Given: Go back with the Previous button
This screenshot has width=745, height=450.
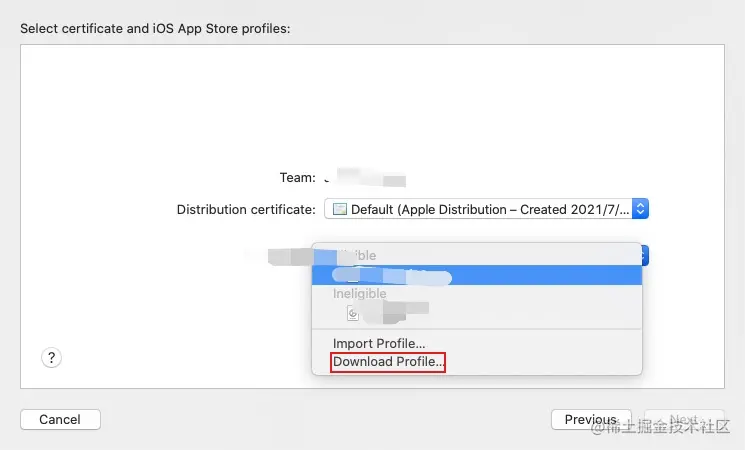Looking at the screenshot, I should pyautogui.click(x=591, y=420).
